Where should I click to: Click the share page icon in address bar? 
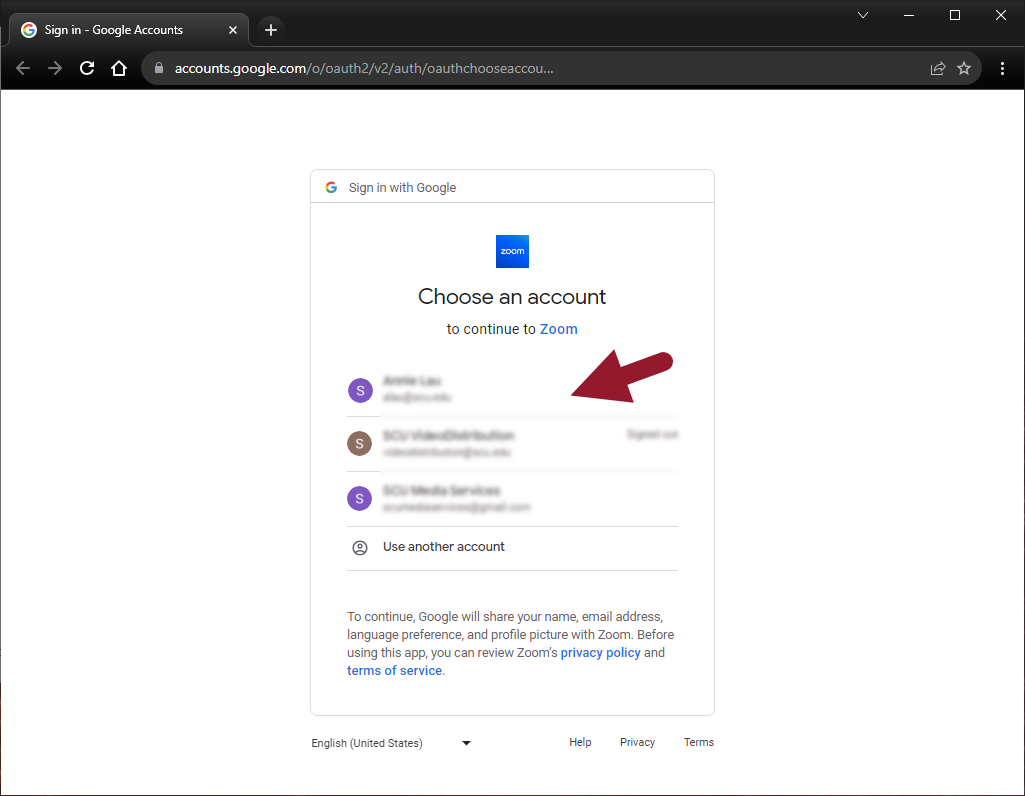pyautogui.click(x=937, y=69)
